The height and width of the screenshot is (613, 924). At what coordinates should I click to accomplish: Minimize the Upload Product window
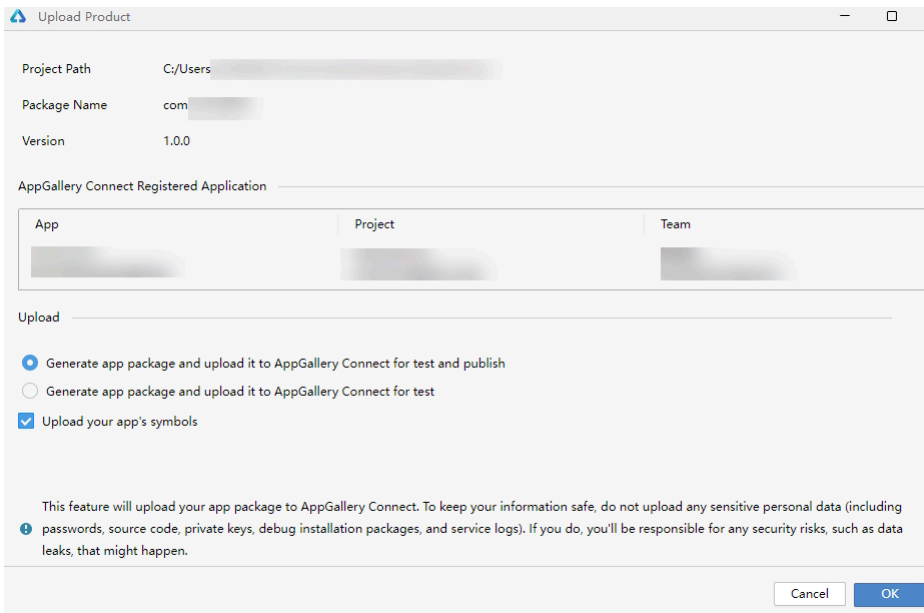(x=844, y=16)
